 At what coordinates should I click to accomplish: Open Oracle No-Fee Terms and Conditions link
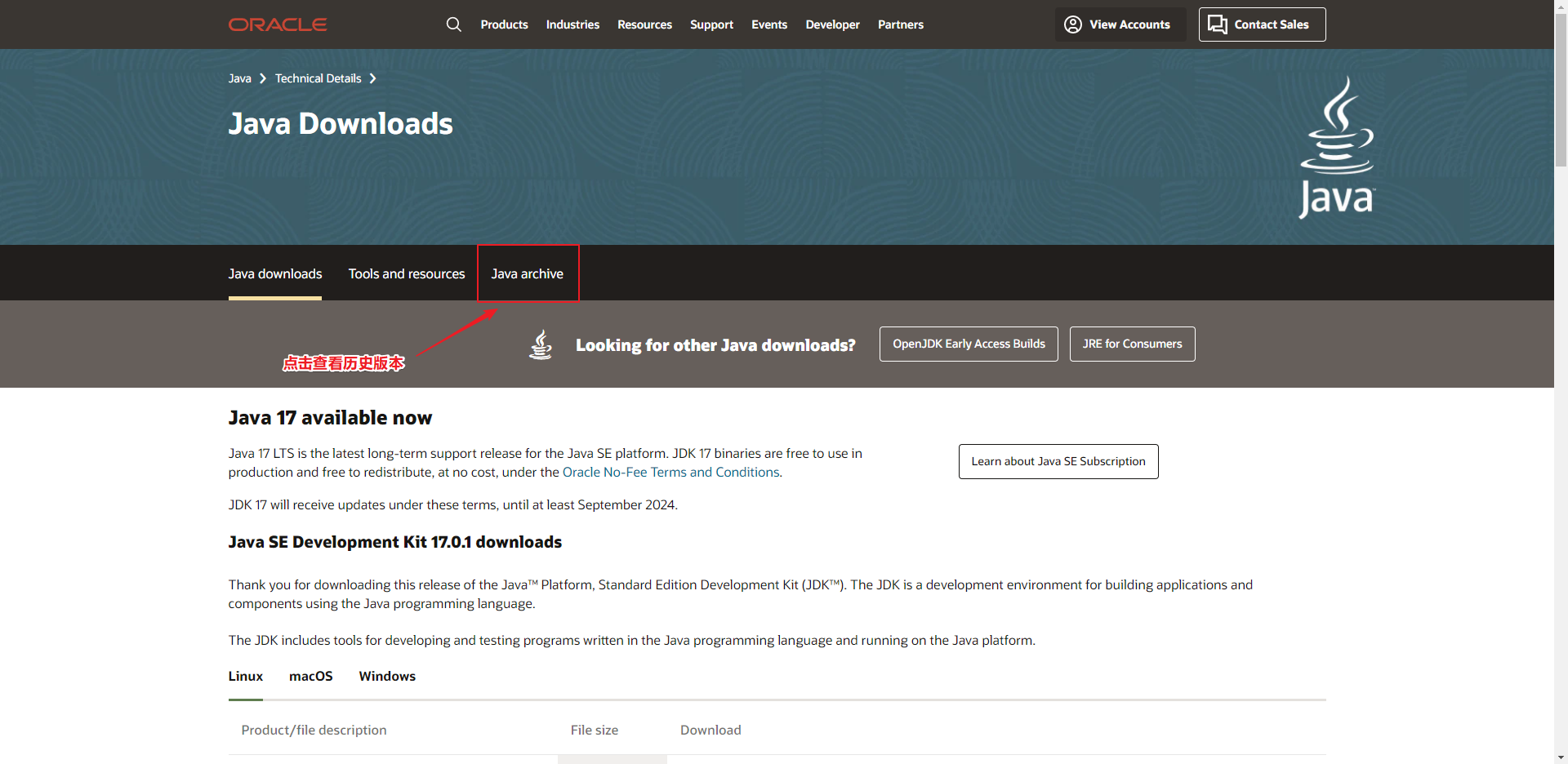coord(671,472)
